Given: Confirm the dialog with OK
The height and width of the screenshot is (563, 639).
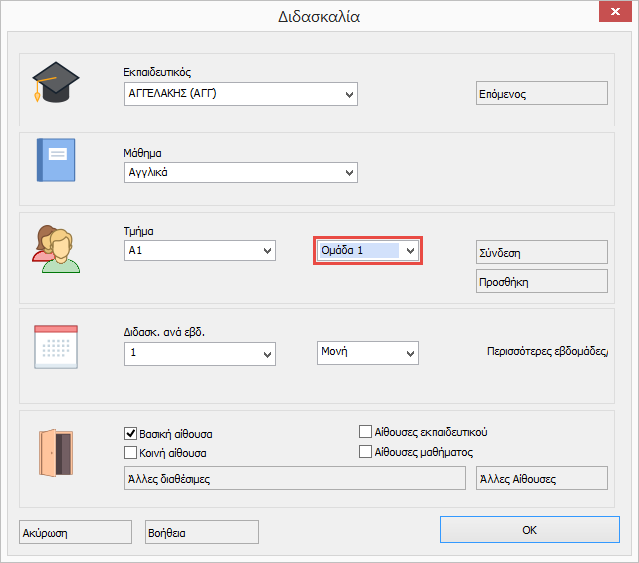Looking at the screenshot, I should pos(529,530).
